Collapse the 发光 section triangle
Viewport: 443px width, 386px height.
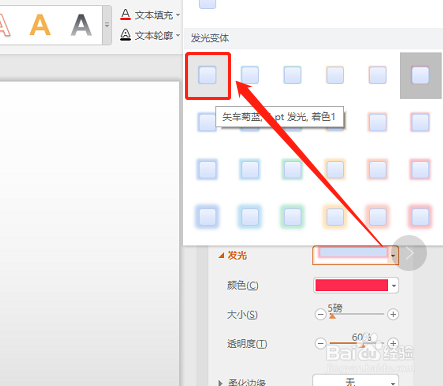(x=221, y=256)
